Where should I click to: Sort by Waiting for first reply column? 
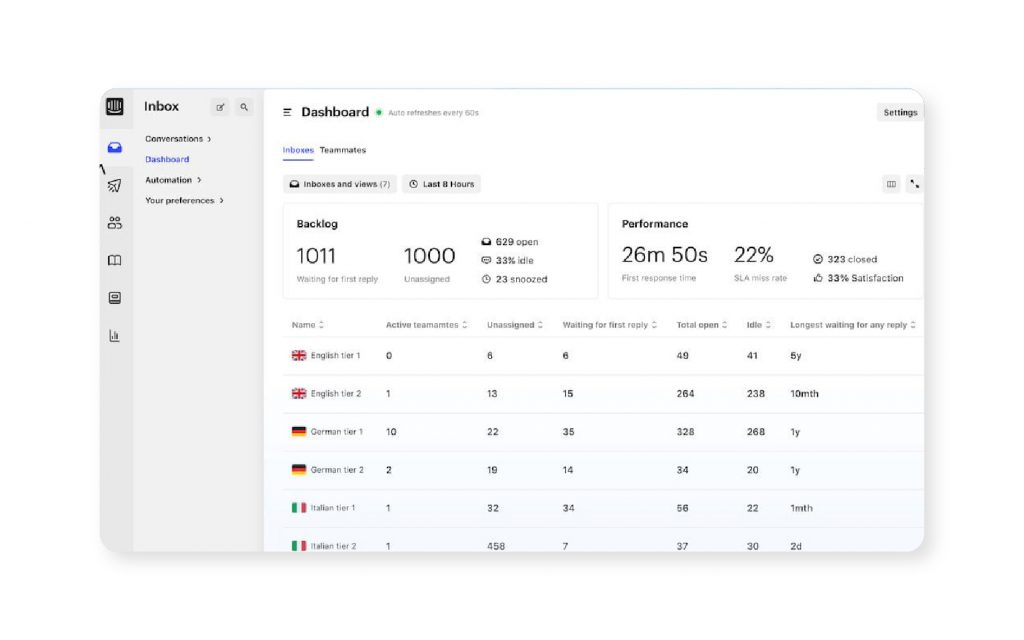click(x=609, y=325)
